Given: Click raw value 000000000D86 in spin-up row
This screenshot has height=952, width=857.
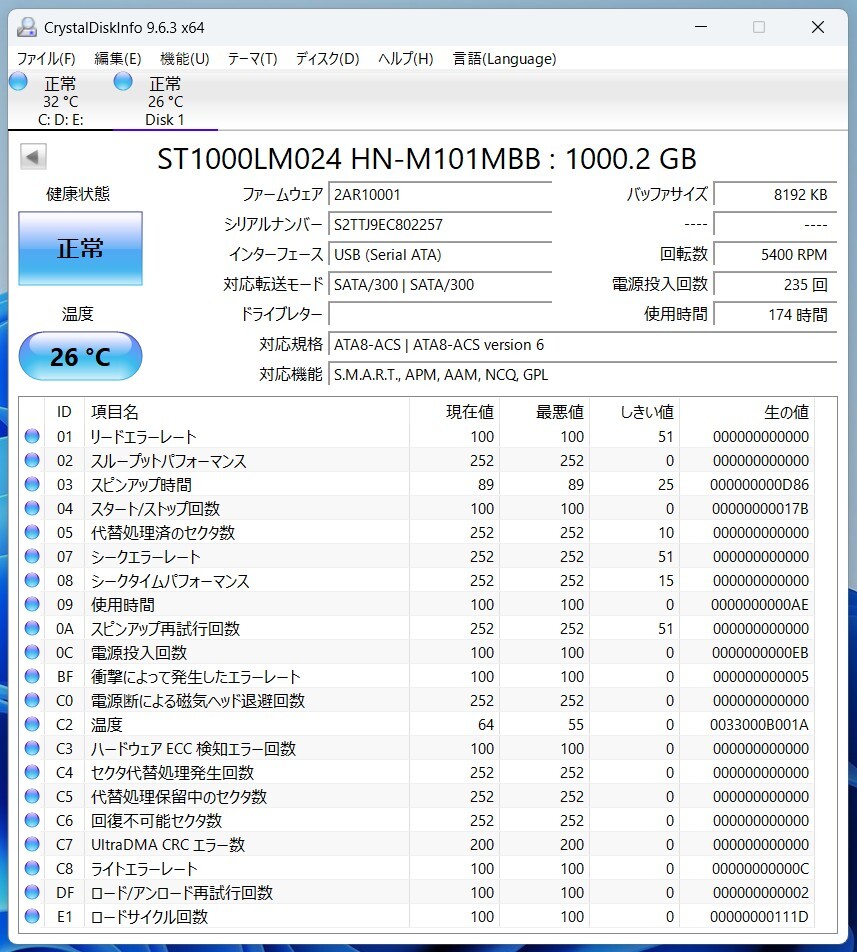Looking at the screenshot, I should tap(759, 484).
